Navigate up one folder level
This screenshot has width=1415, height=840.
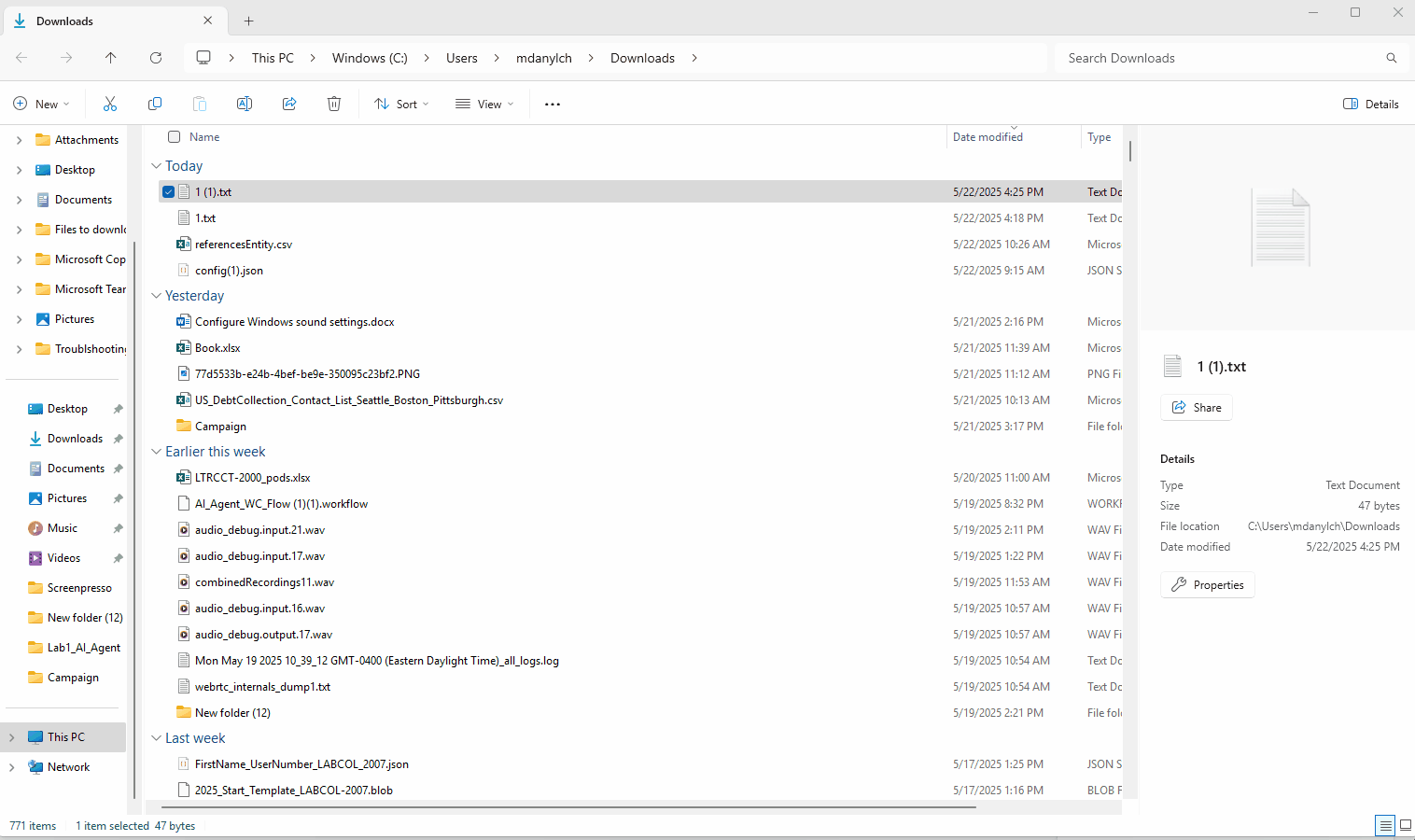[111, 58]
